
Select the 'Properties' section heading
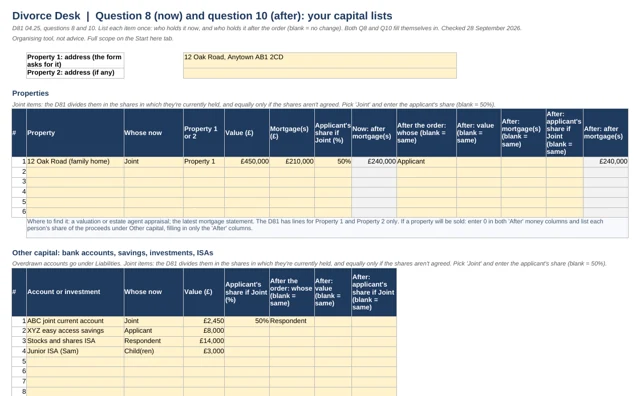click(30, 93)
